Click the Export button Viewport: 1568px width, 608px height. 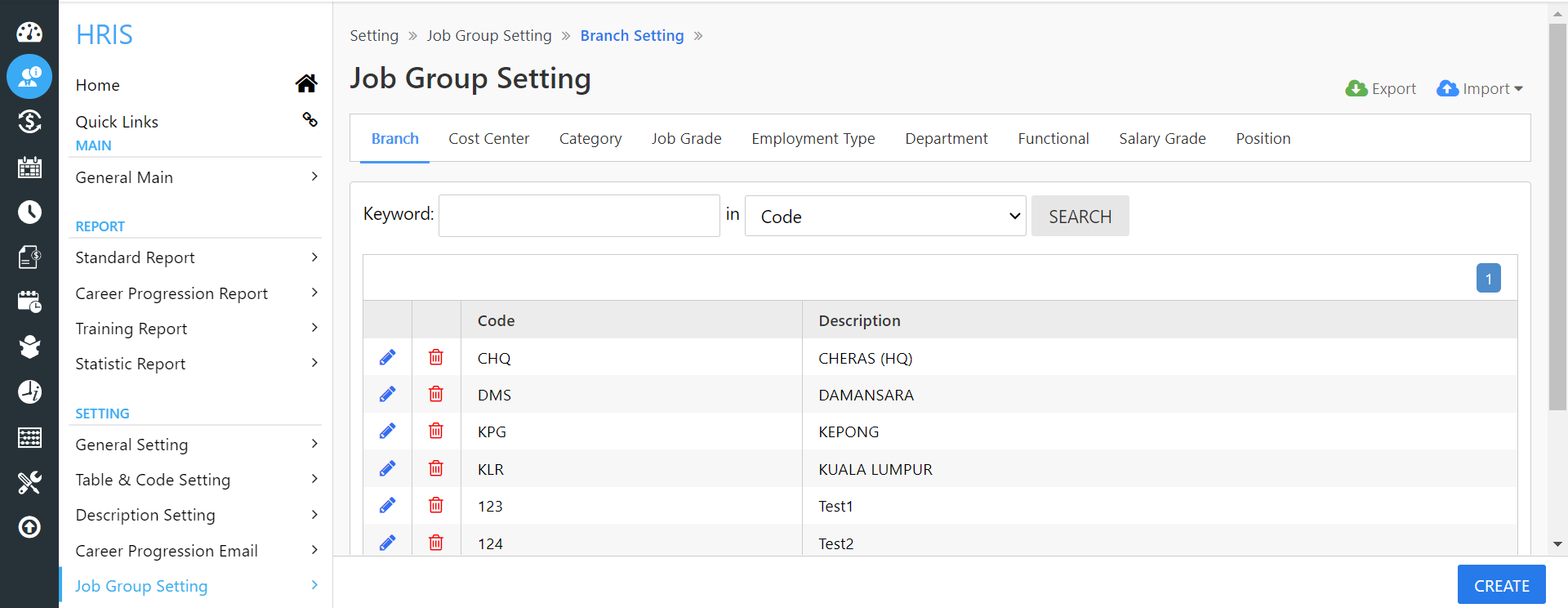[1380, 88]
